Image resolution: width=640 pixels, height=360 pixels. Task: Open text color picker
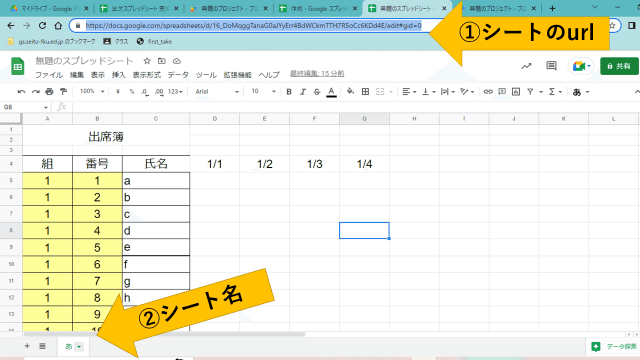pos(331,92)
